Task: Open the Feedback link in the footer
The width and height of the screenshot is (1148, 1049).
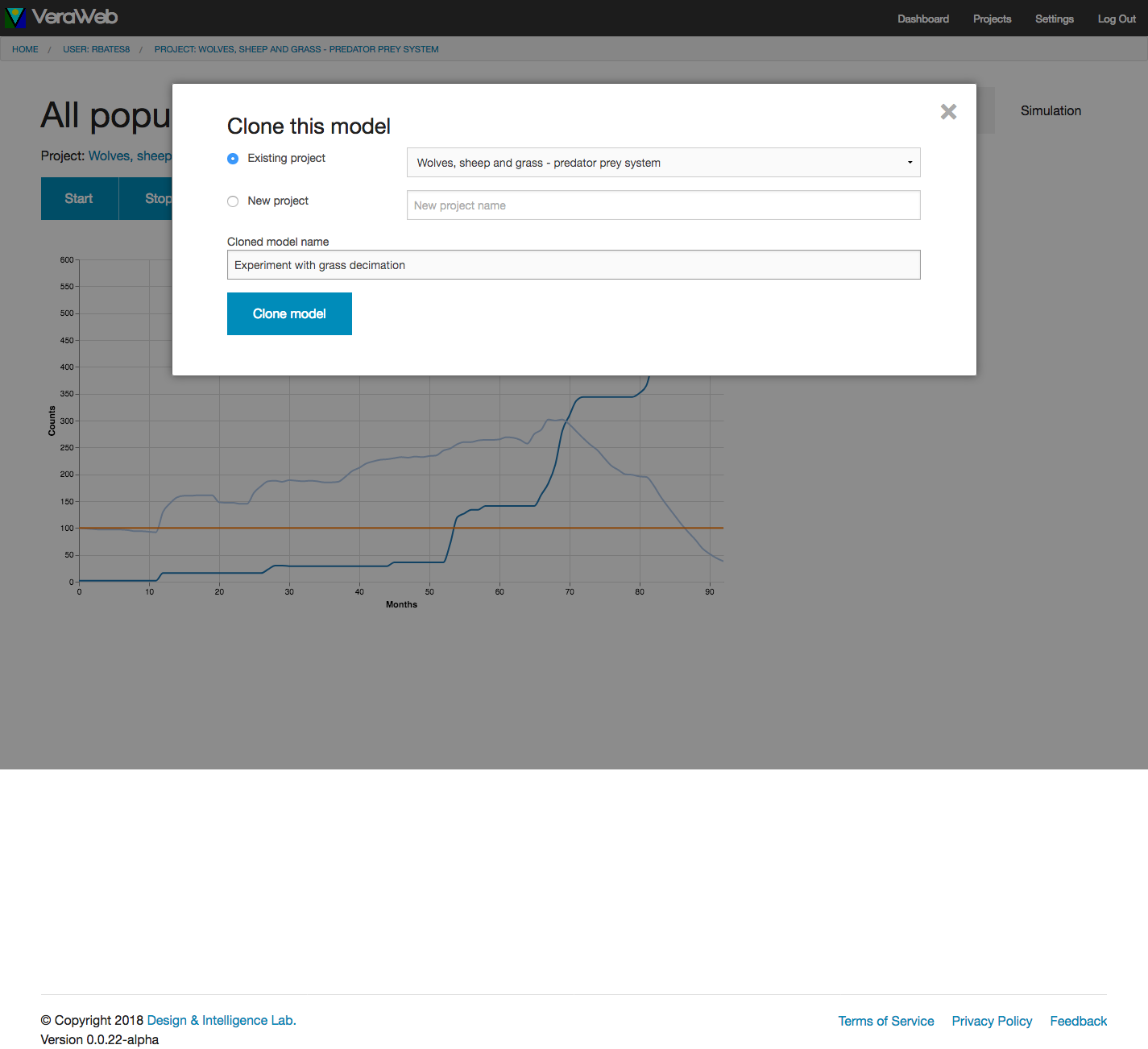Action: (1078, 1021)
